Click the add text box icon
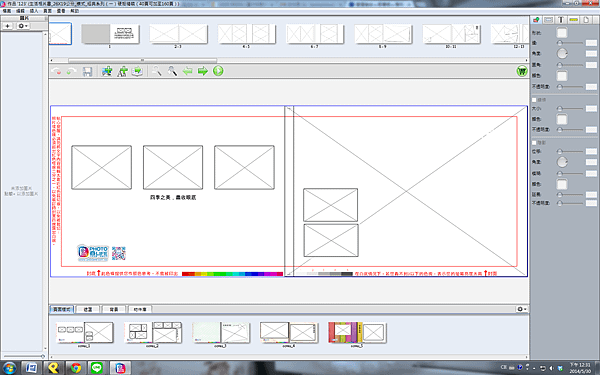Viewport: 600px width, 375px height. tap(122, 71)
